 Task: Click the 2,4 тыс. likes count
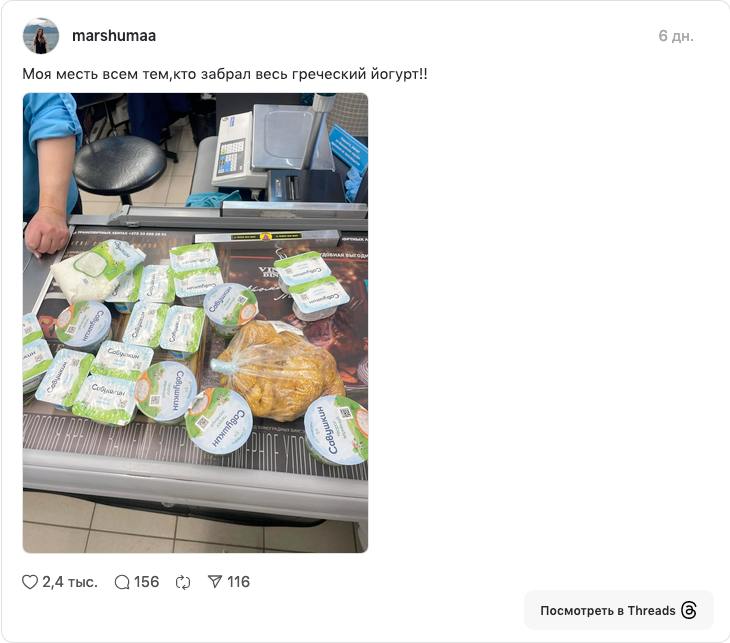click(70, 582)
